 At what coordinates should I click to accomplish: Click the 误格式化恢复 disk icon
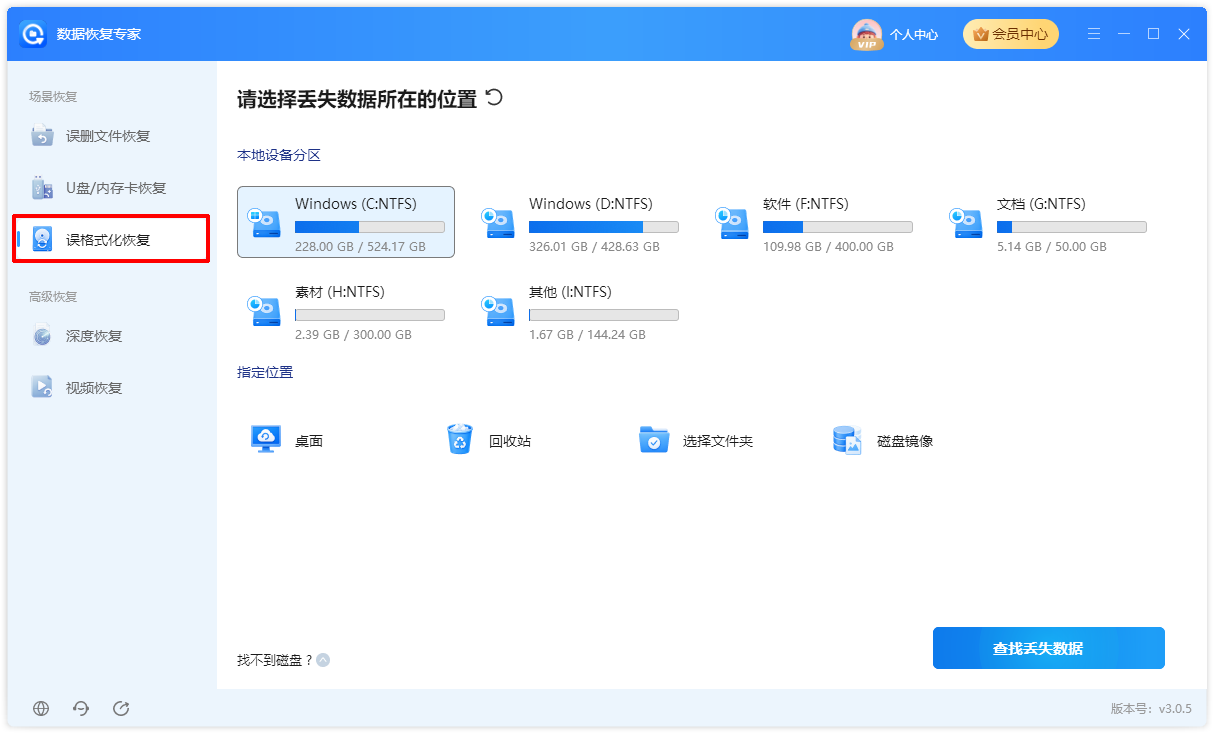click(42, 240)
